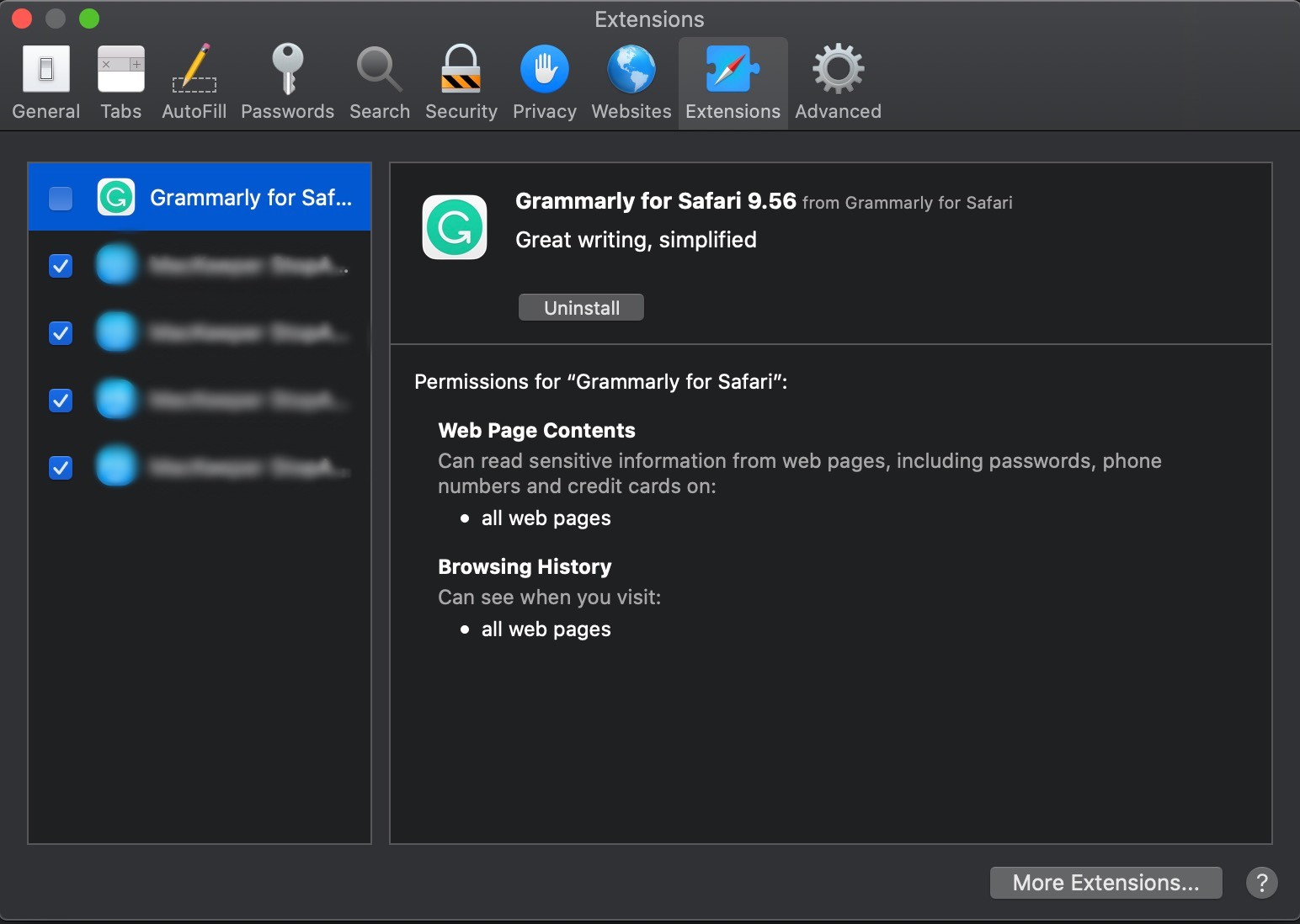This screenshot has width=1300, height=924.
Task: Minimize the preferences window with the gray button
Action: [x=56, y=18]
